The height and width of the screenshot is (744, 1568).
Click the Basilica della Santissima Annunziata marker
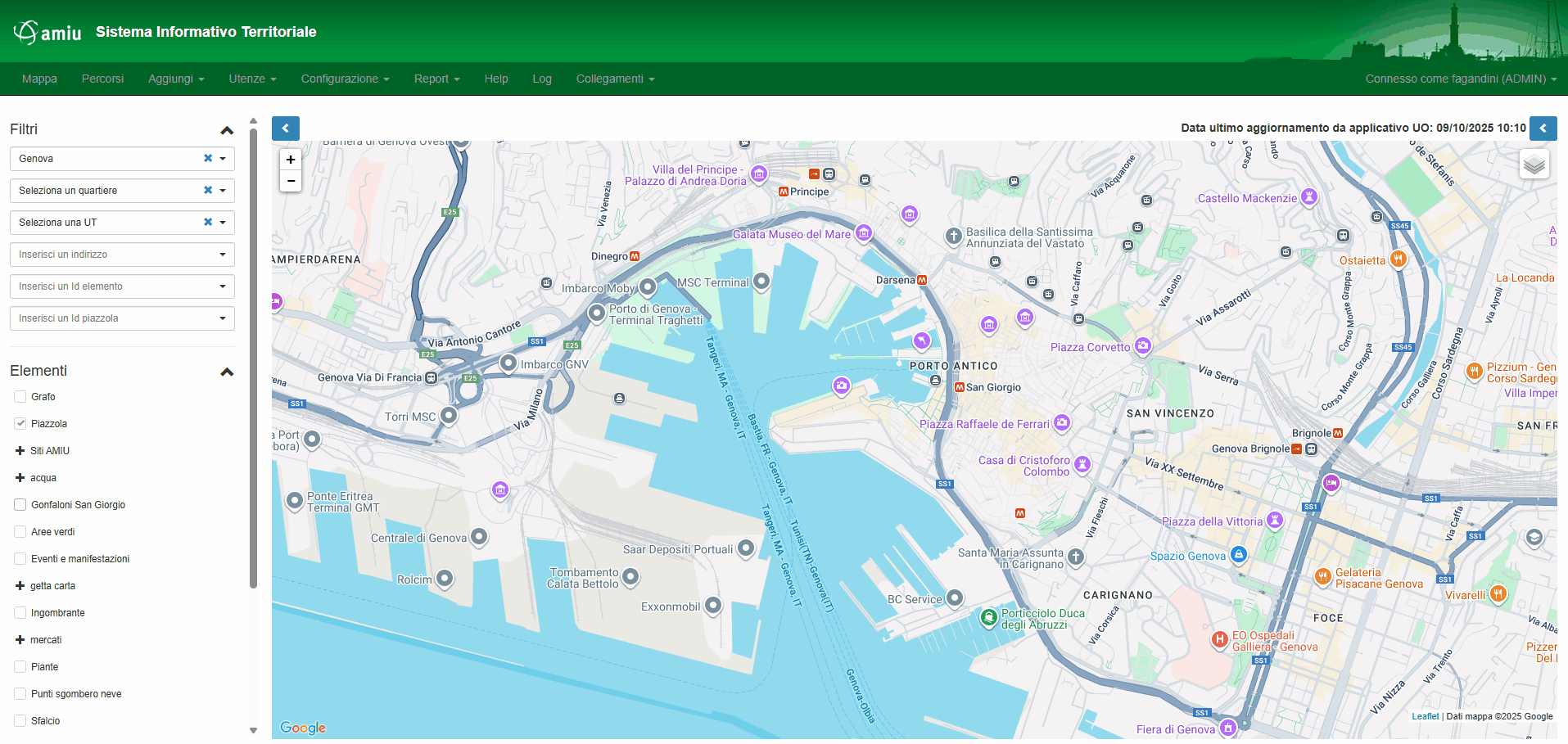(953, 237)
